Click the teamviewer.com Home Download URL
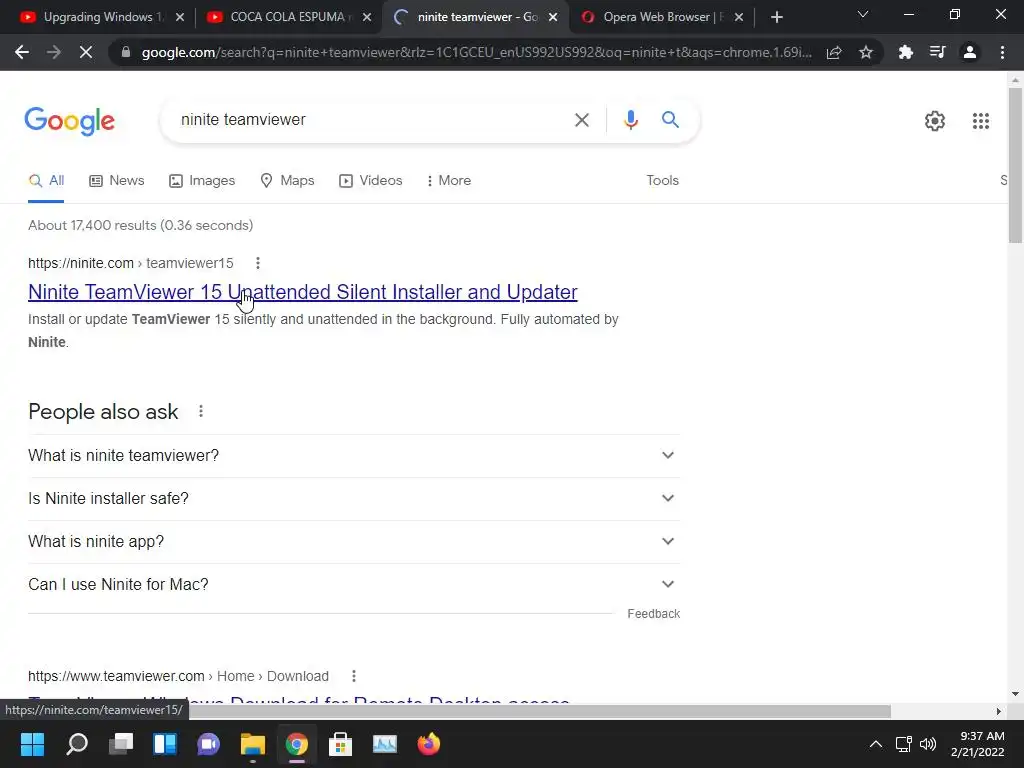Screen dimensions: 1024x768 coord(178,676)
